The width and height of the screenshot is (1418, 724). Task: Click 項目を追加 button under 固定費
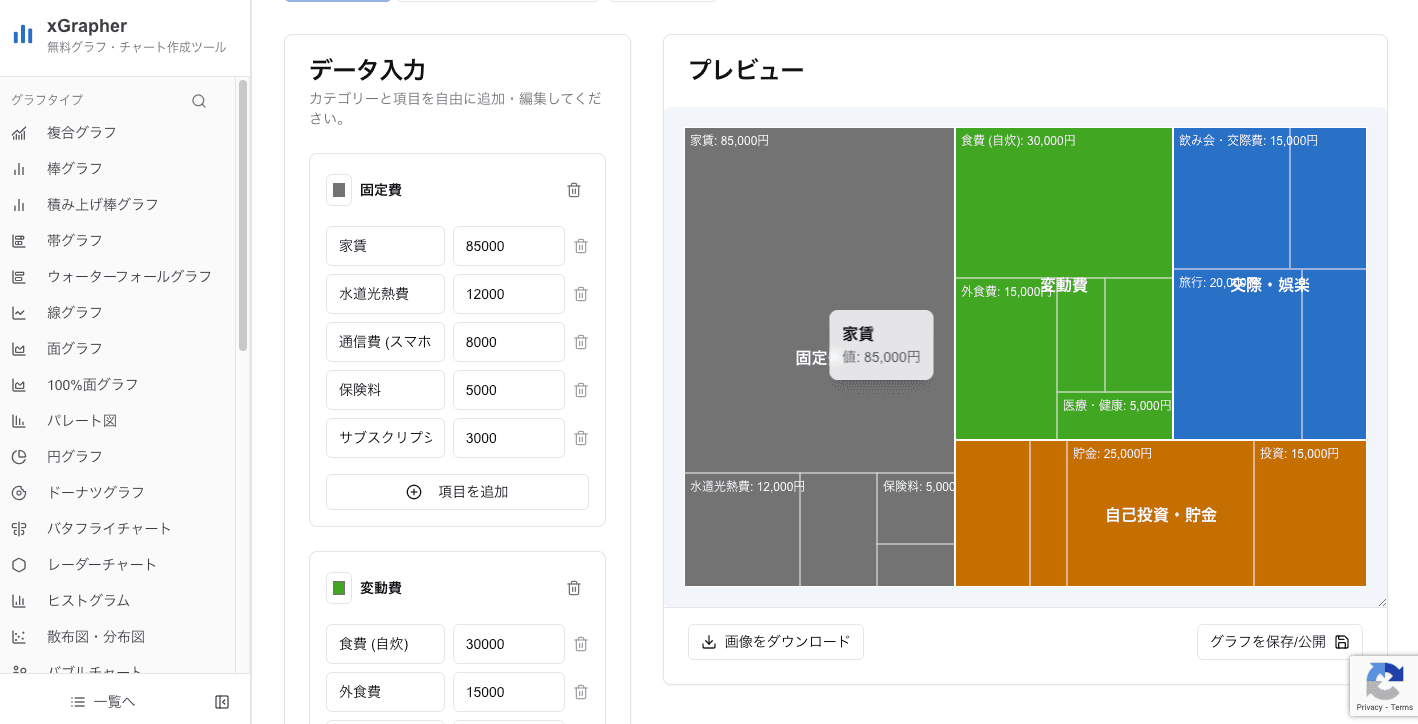[457, 492]
